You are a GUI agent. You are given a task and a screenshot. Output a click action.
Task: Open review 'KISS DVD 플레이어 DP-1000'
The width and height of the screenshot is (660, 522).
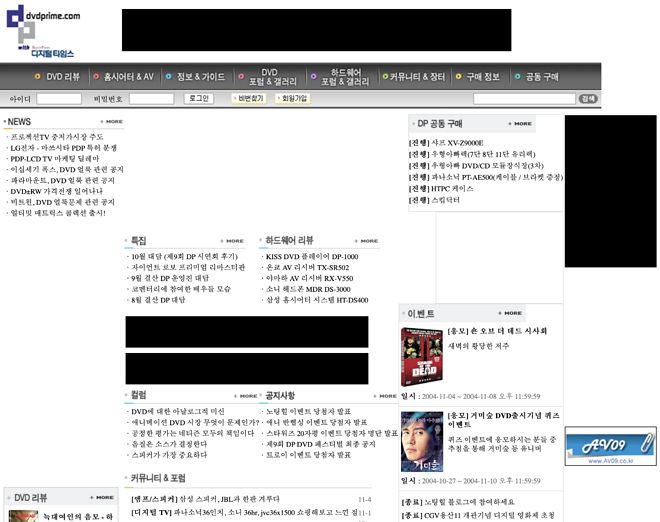coord(312,256)
